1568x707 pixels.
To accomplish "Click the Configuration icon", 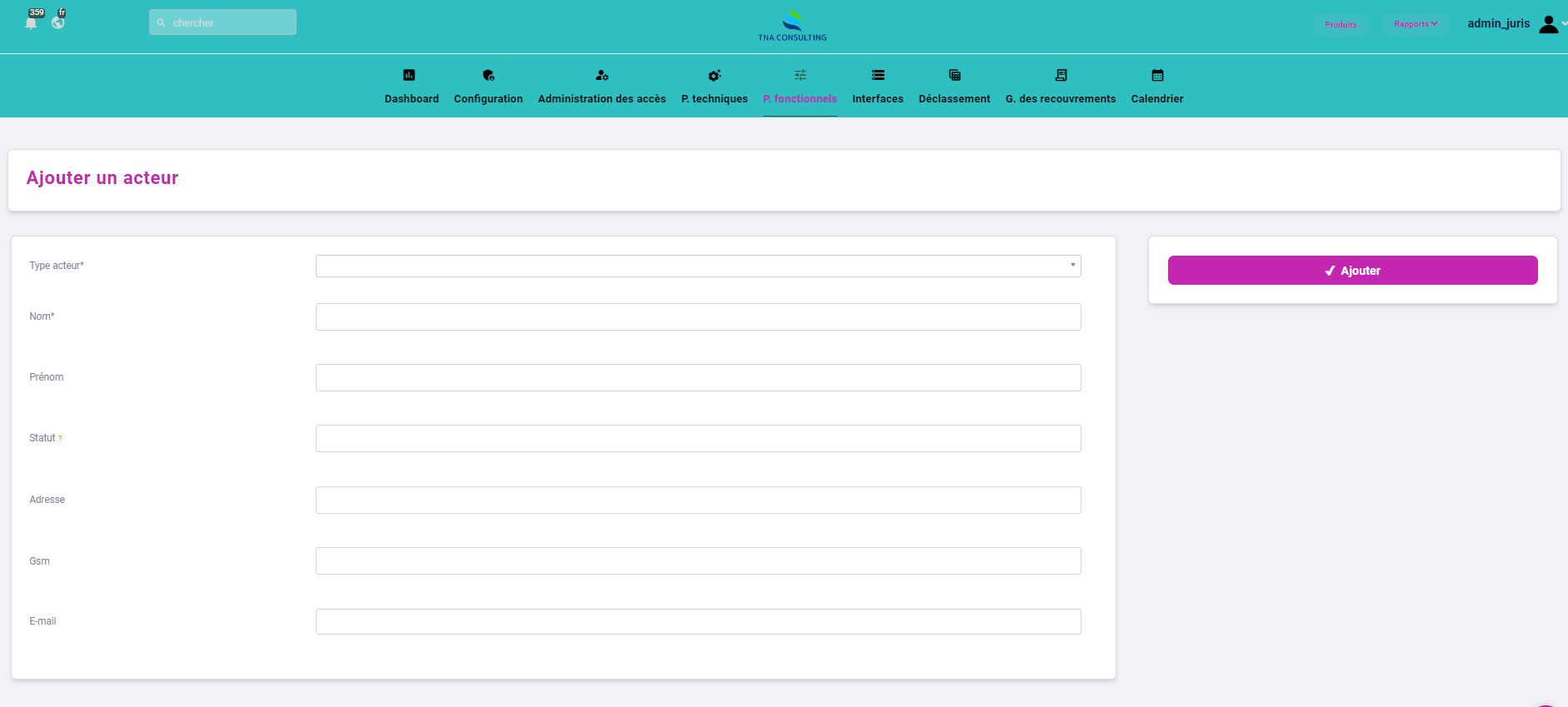I will 488,75.
